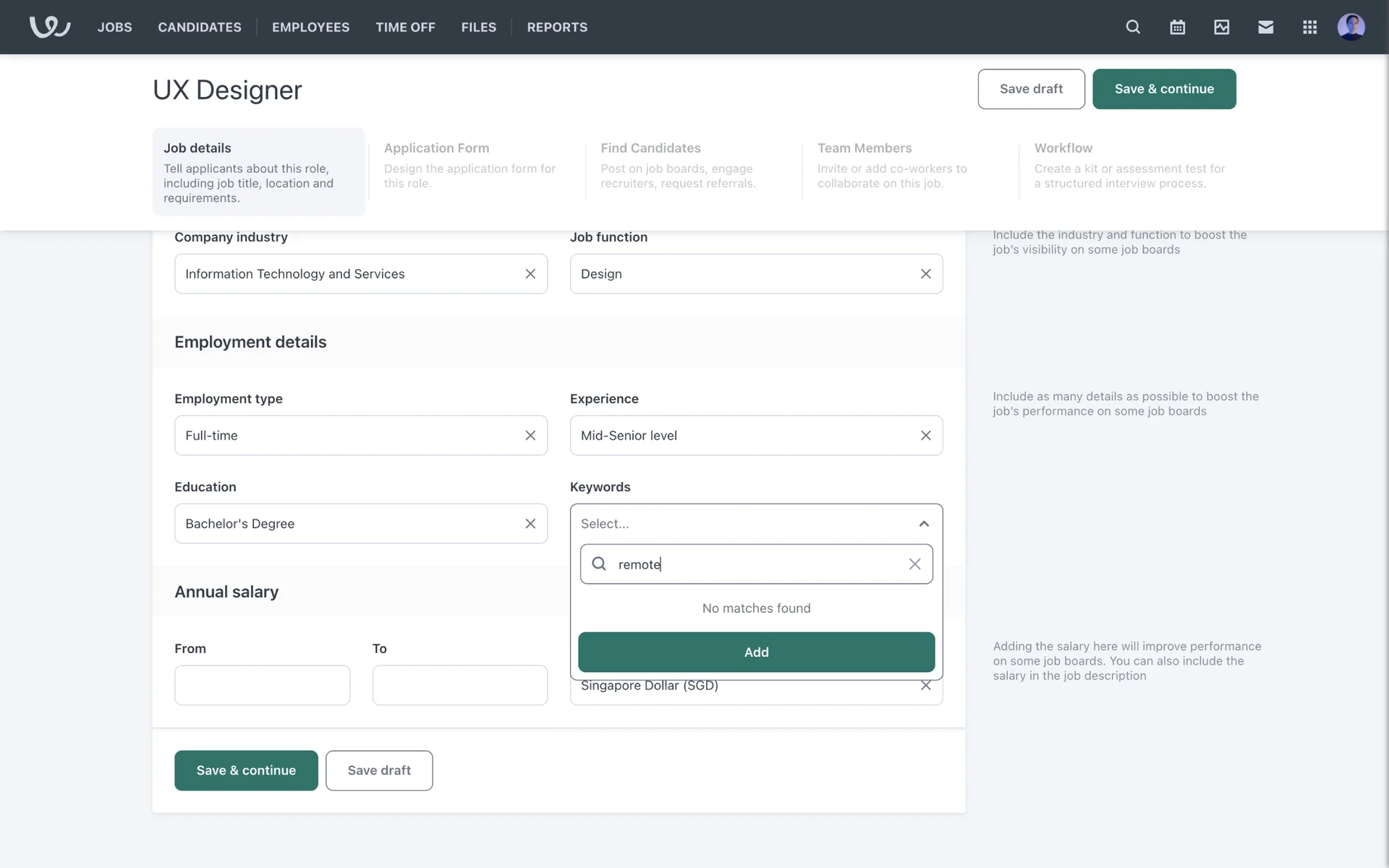The width and height of the screenshot is (1389, 868).
Task: Collapse the Keywords dropdown chevron
Action: pyautogui.click(x=924, y=524)
